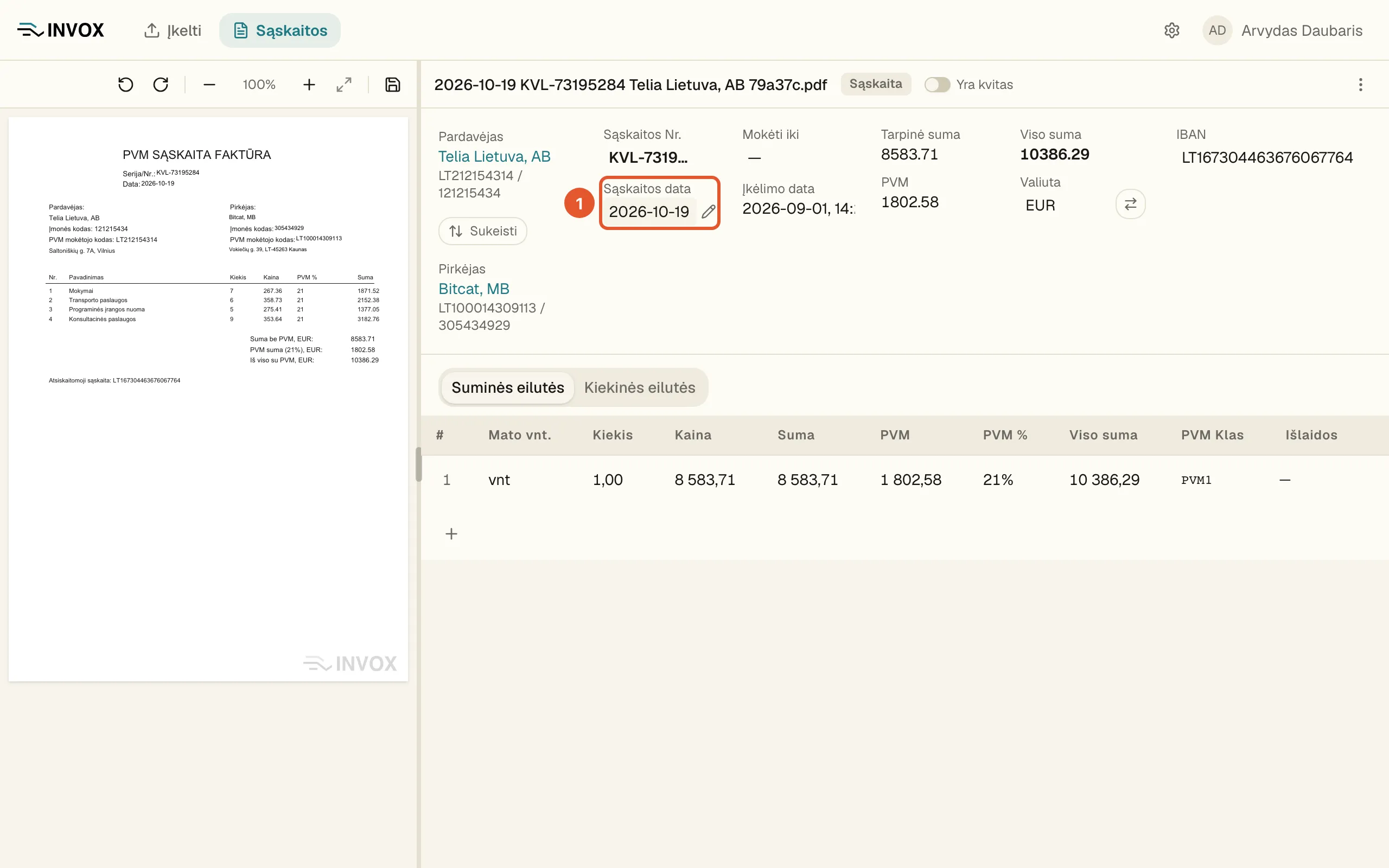The width and height of the screenshot is (1389, 868).
Task: Click the 1,00 quantity cell
Action: (607, 480)
